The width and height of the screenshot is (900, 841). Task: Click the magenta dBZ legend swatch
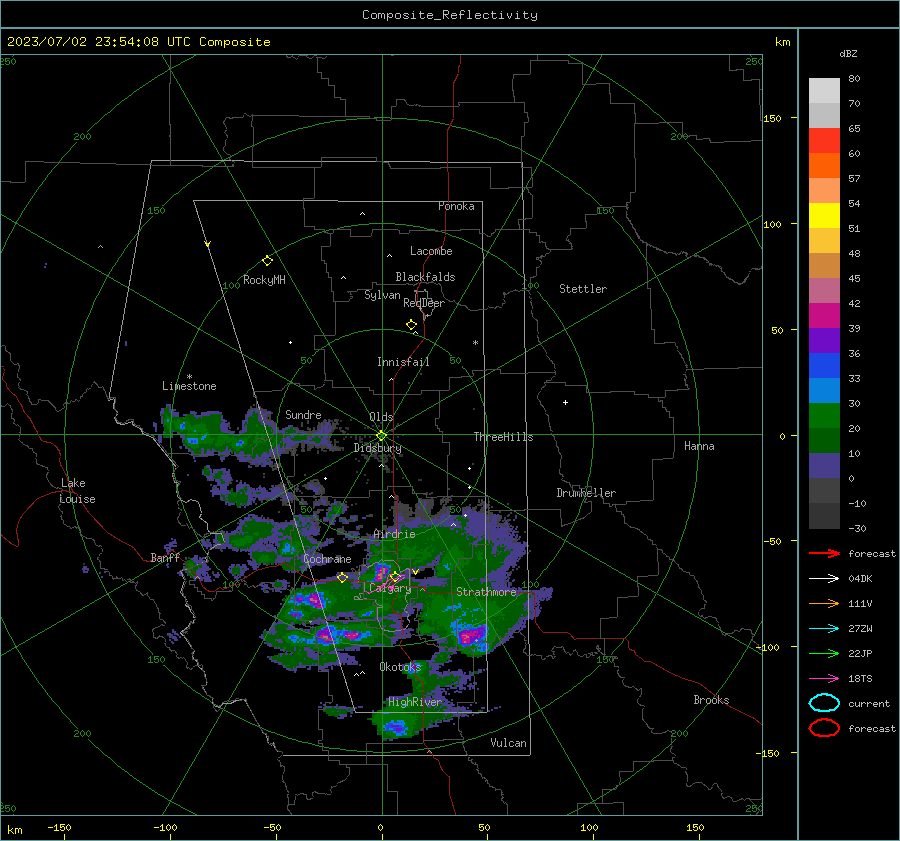pos(824,316)
